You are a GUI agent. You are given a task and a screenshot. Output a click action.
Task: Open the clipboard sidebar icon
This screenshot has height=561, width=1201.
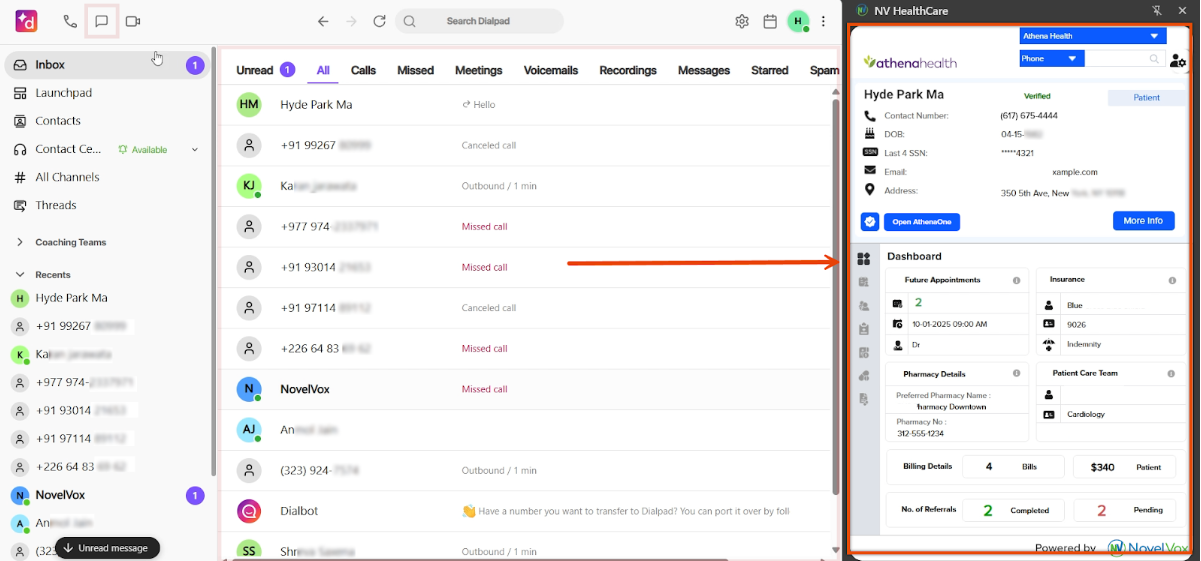pos(864,329)
